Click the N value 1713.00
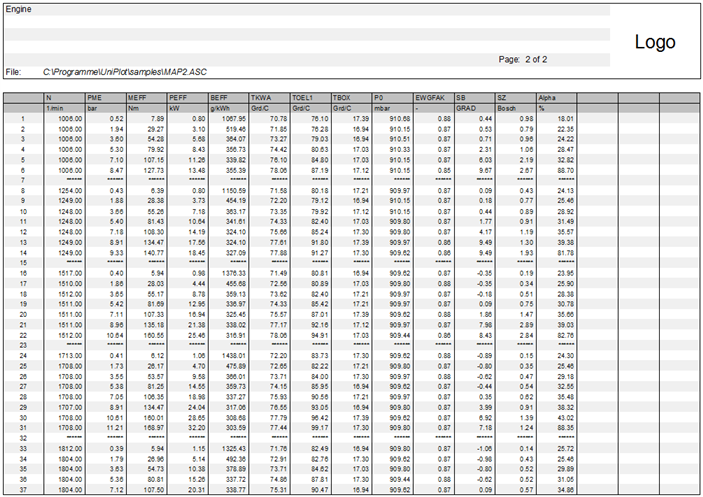 click(x=70, y=356)
